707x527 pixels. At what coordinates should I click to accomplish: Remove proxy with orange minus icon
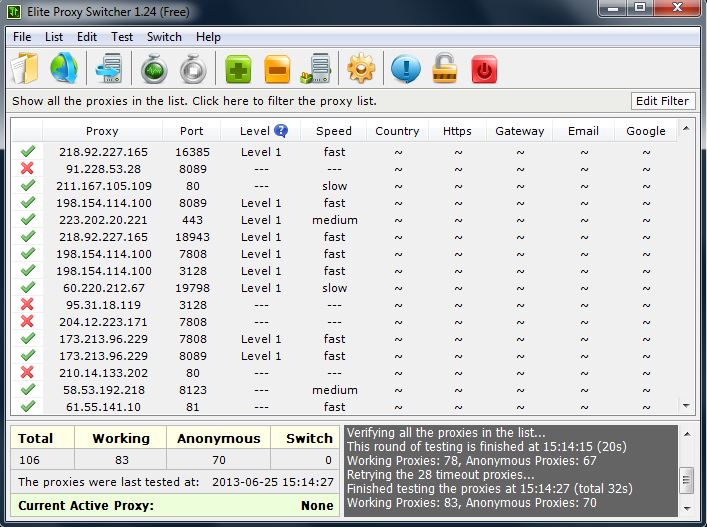click(277, 69)
